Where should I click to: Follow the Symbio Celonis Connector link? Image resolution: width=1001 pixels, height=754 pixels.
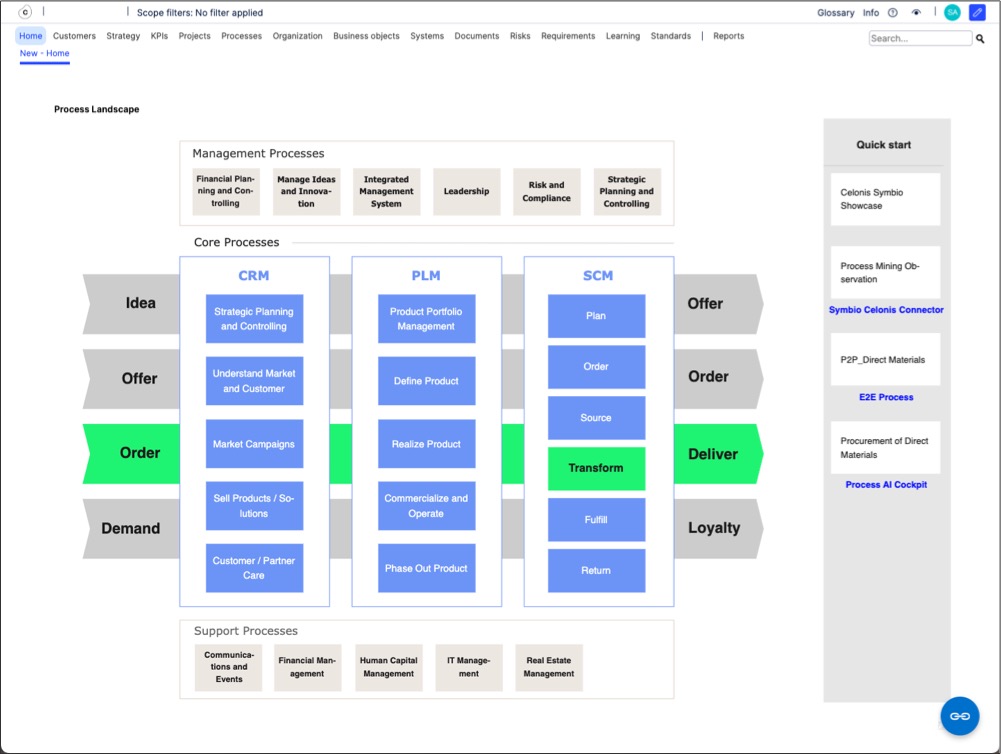coord(886,310)
